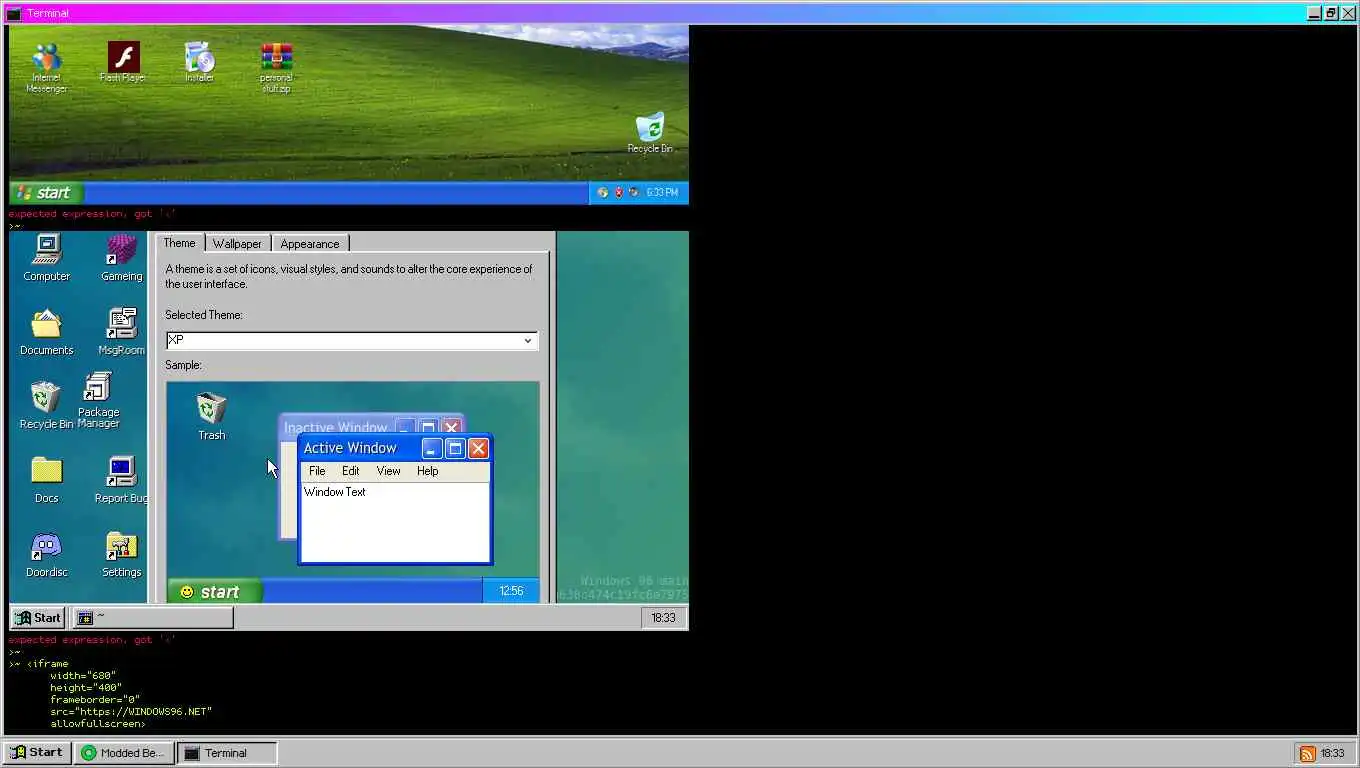1360x768 pixels.
Task: Switch to the Theme tab
Action: 179,243
